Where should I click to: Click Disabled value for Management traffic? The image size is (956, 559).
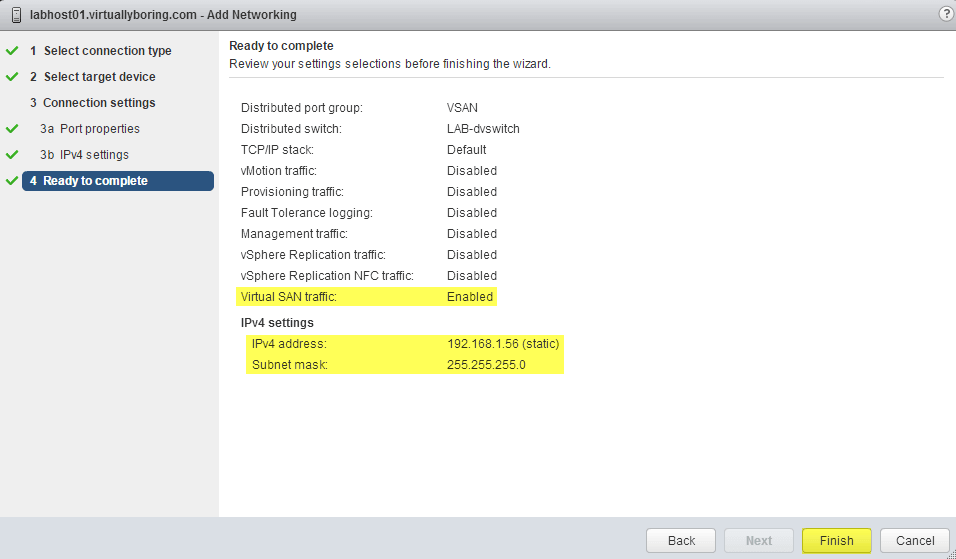point(472,234)
